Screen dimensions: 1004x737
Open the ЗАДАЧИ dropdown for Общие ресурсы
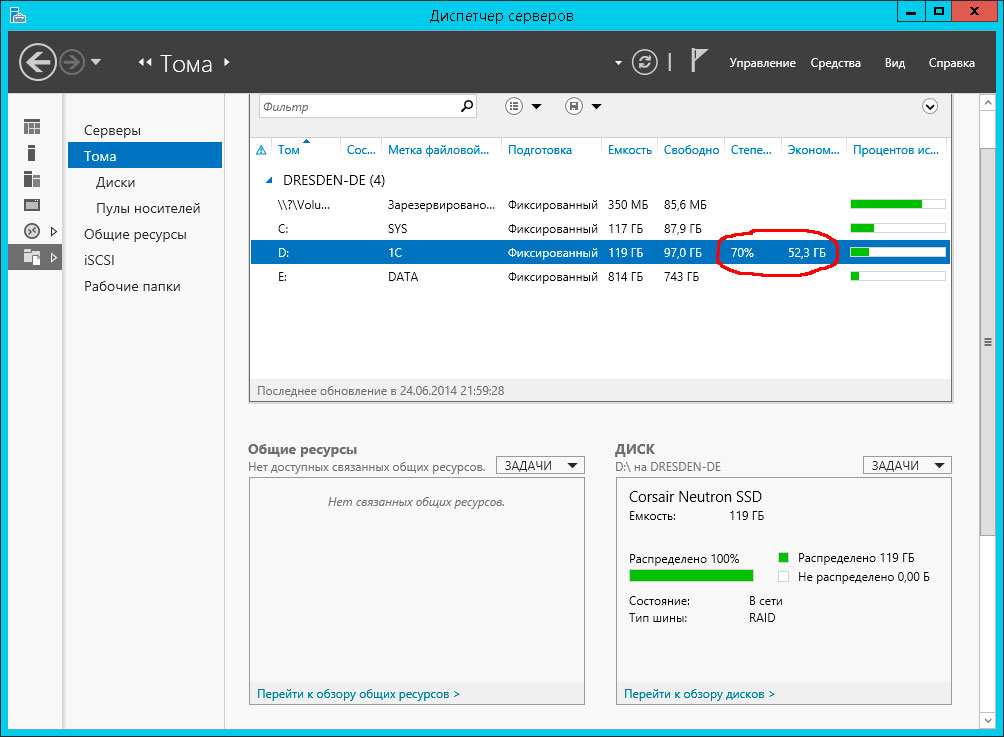[540, 465]
